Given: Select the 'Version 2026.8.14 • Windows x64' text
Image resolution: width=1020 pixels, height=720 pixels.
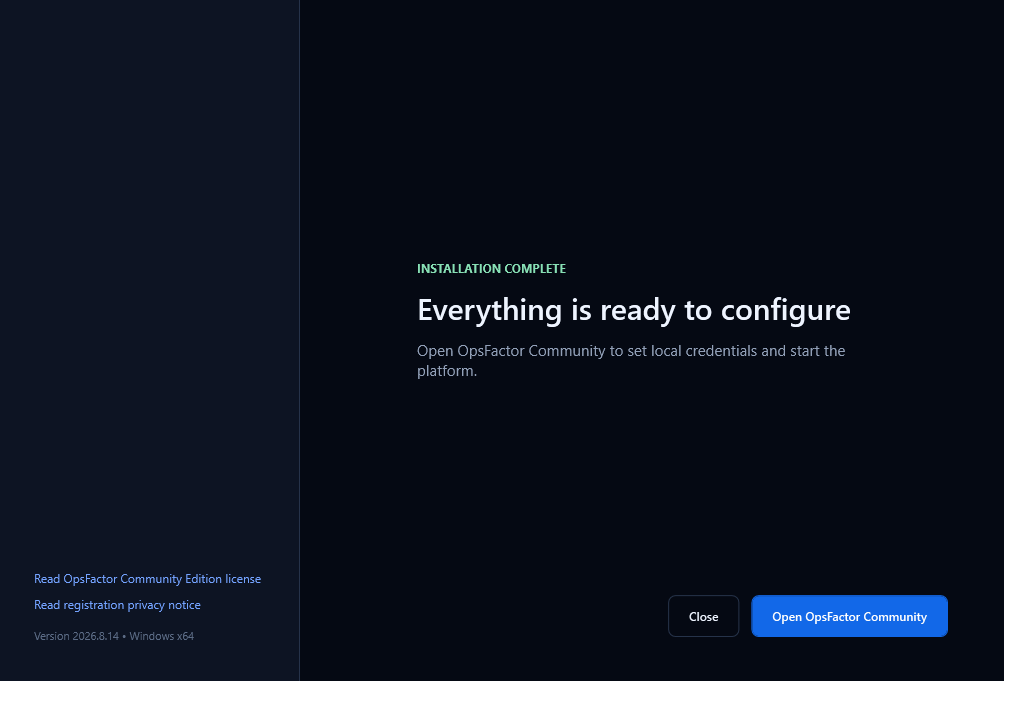Looking at the screenshot, I should pos(114,636).
